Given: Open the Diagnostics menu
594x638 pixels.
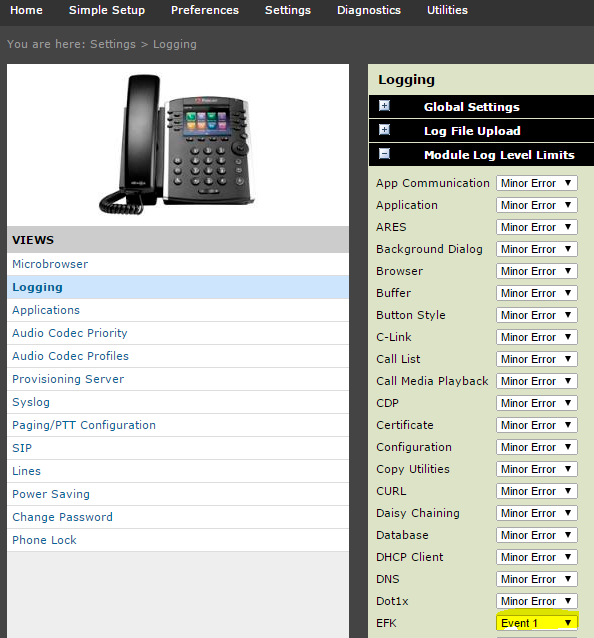Looking at the screenshot, I should 369,10.
